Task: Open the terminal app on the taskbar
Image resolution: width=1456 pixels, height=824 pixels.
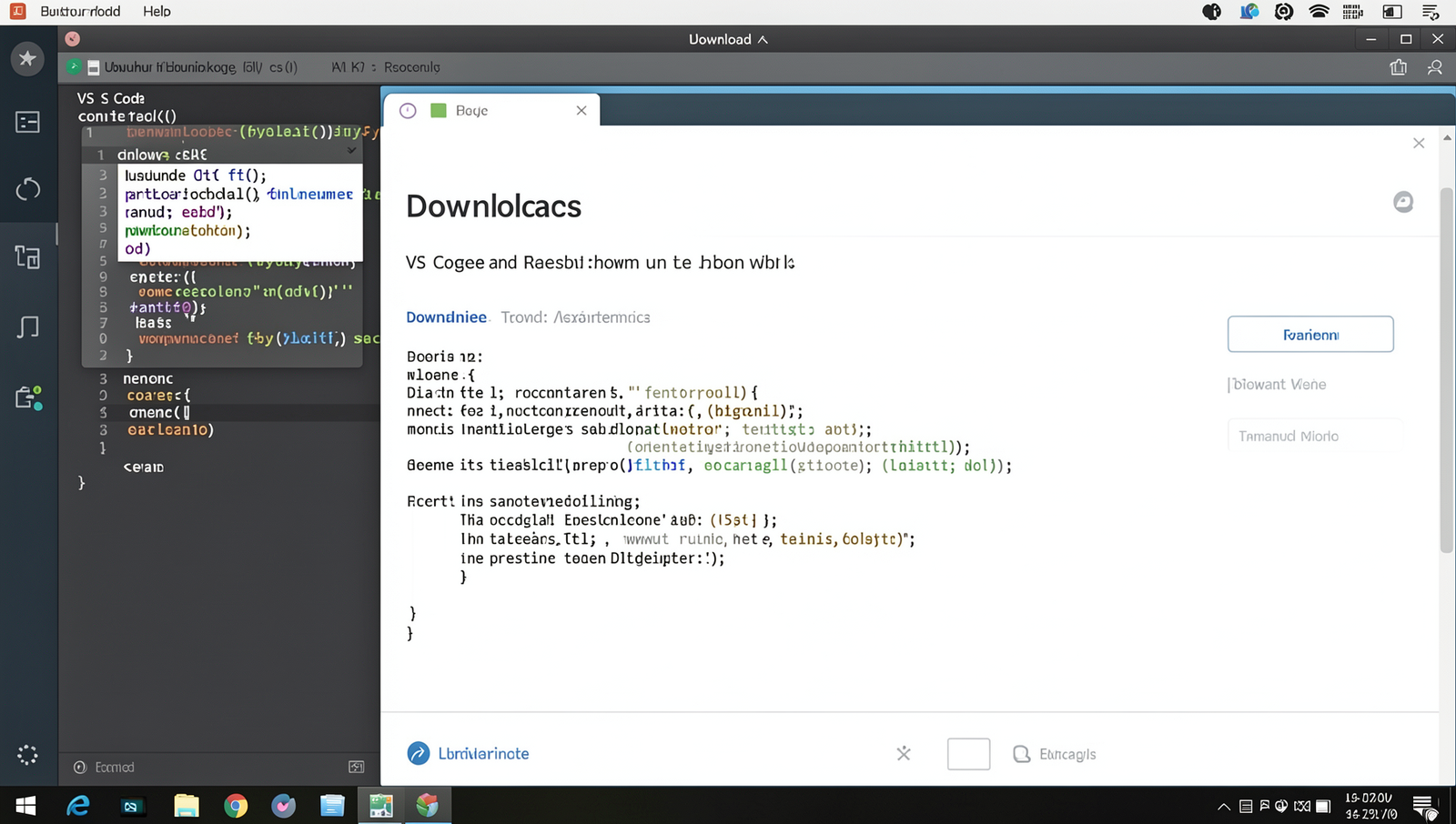Action: [x=132, y=806]
